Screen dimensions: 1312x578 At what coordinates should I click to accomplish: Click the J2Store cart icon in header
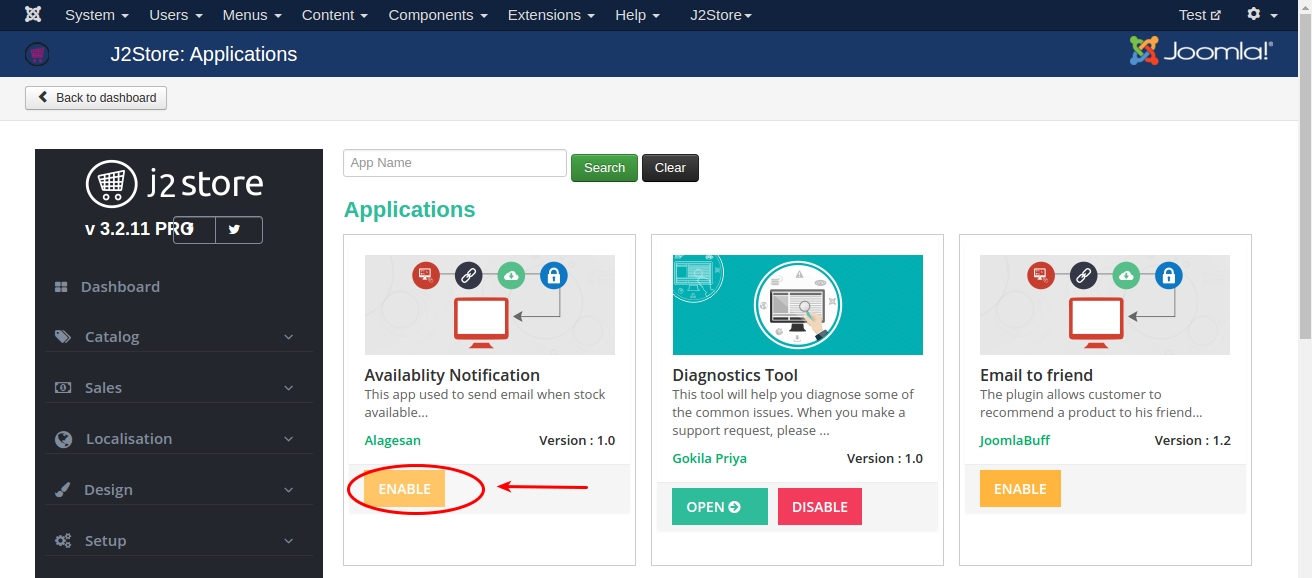37,54
